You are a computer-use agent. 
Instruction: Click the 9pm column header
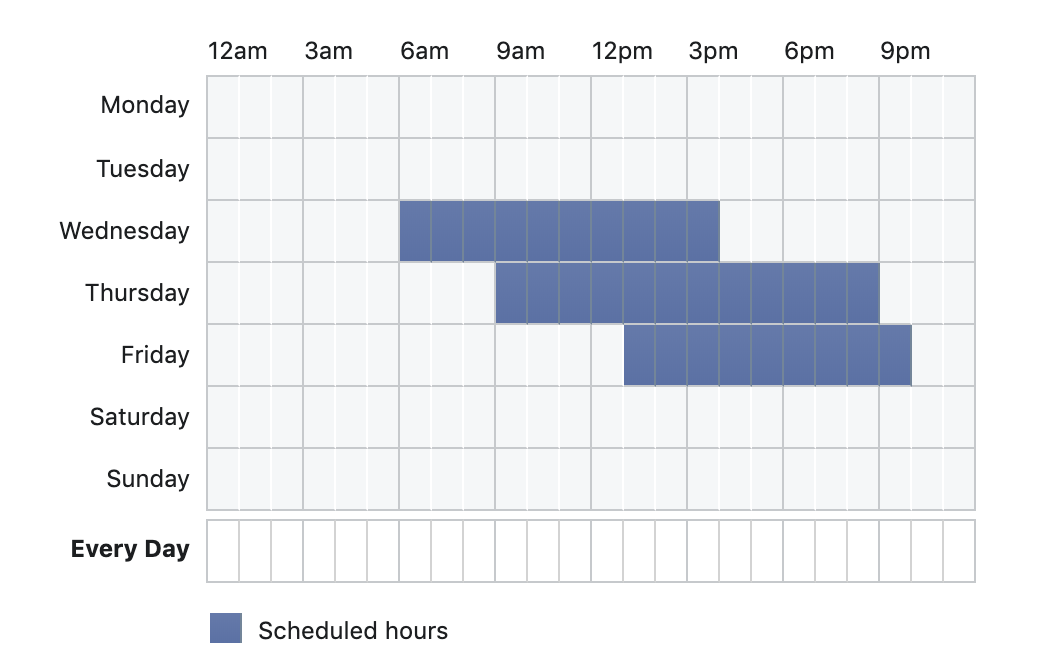[905, 52]
